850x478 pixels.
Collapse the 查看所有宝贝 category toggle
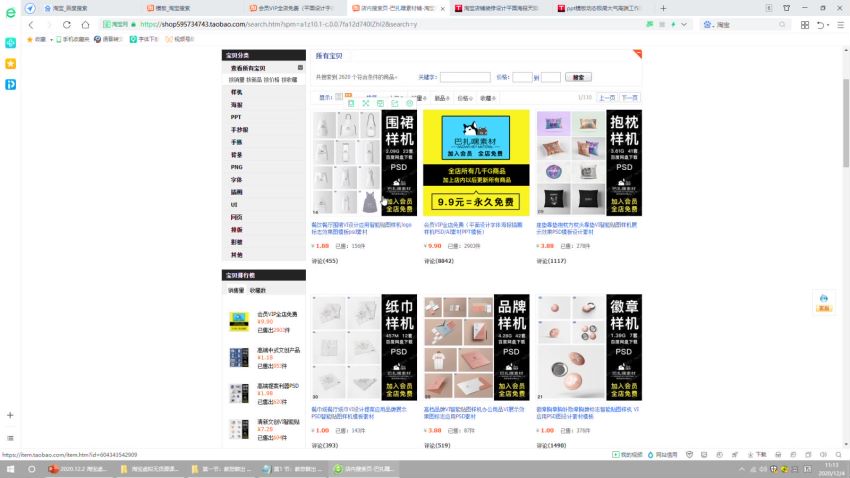tap(300, 68)
